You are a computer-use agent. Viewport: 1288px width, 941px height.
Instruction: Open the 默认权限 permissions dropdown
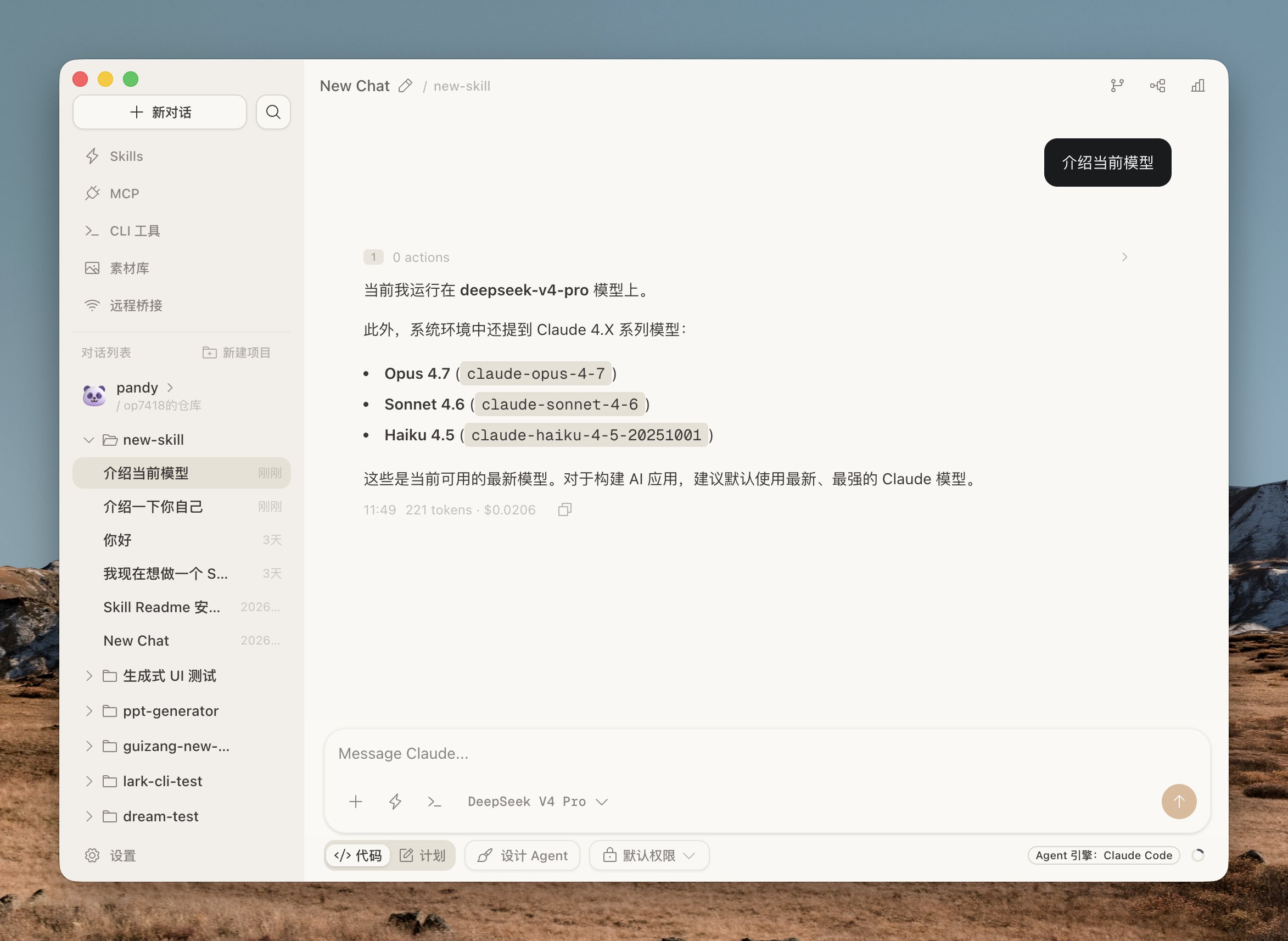coord(649,855)
